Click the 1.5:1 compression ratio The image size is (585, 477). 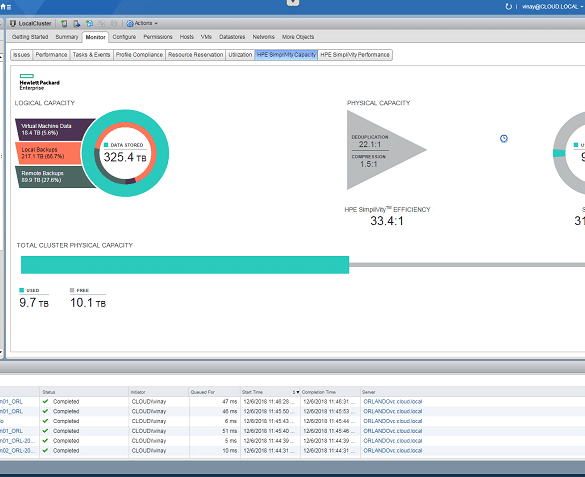368,164
